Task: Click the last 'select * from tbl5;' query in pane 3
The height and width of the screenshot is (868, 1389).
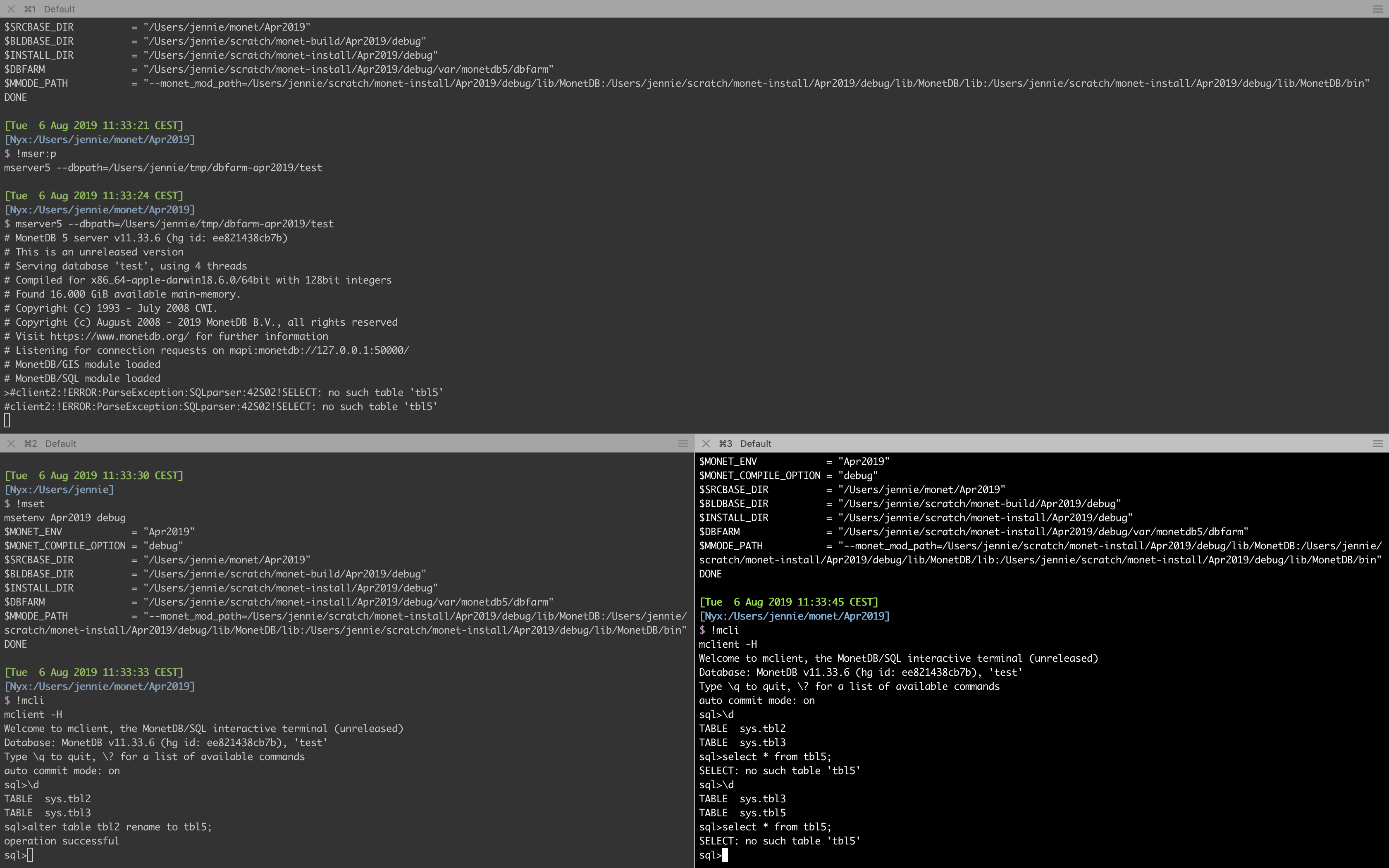Action: click(x=777, y=827)
